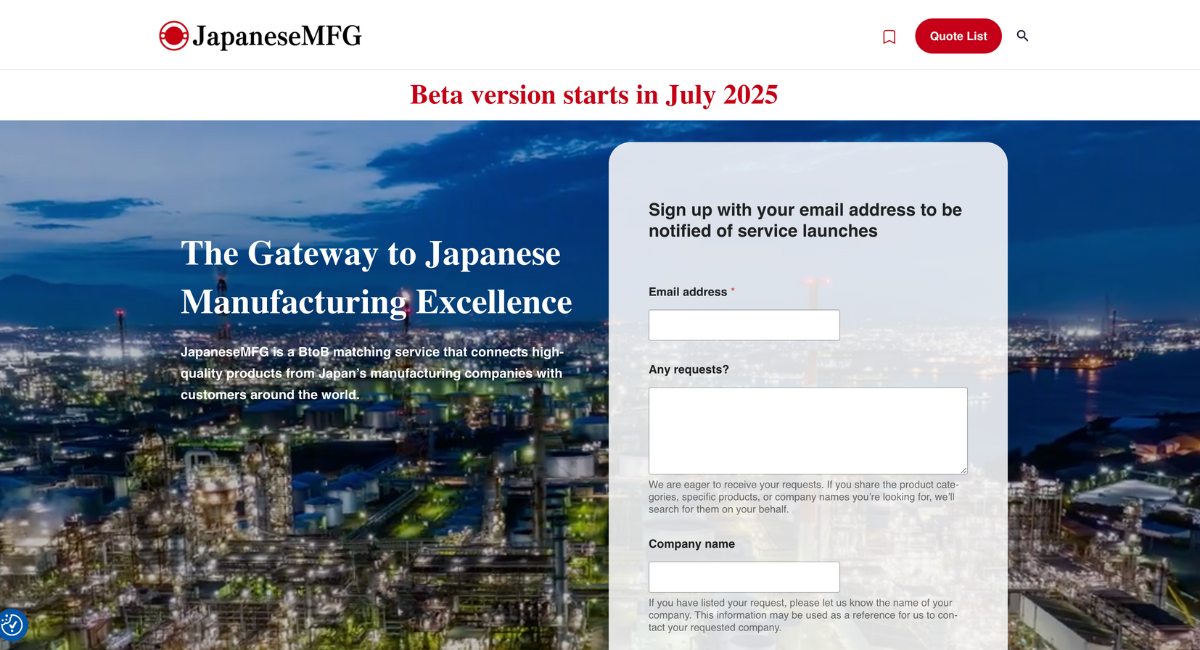Click the red circle JapaneseMFG logo icon

click(174, 36)
